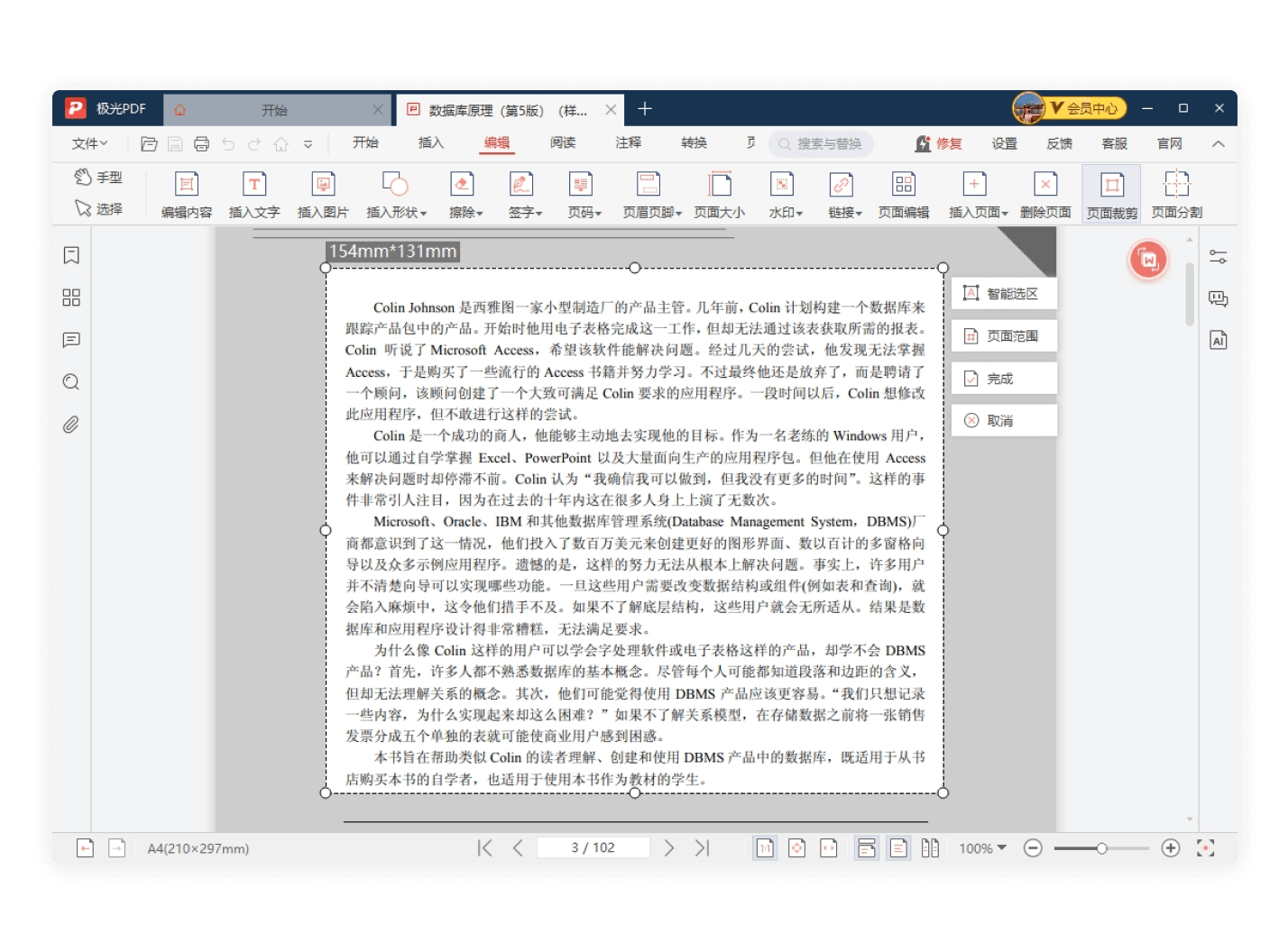
Task: Switch to the 手型 hand tool
Action: [x=98, y=178]
